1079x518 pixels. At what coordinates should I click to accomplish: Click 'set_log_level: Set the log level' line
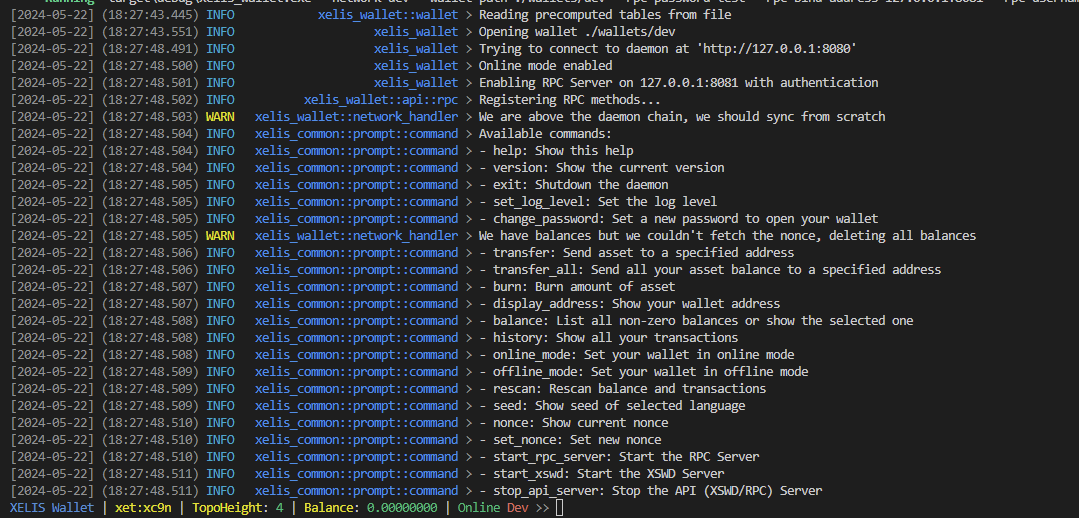point(598,202)
